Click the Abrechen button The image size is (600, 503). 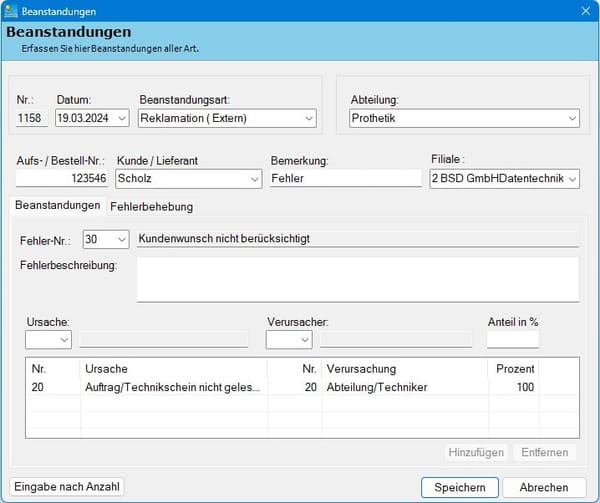coord(544,487)
